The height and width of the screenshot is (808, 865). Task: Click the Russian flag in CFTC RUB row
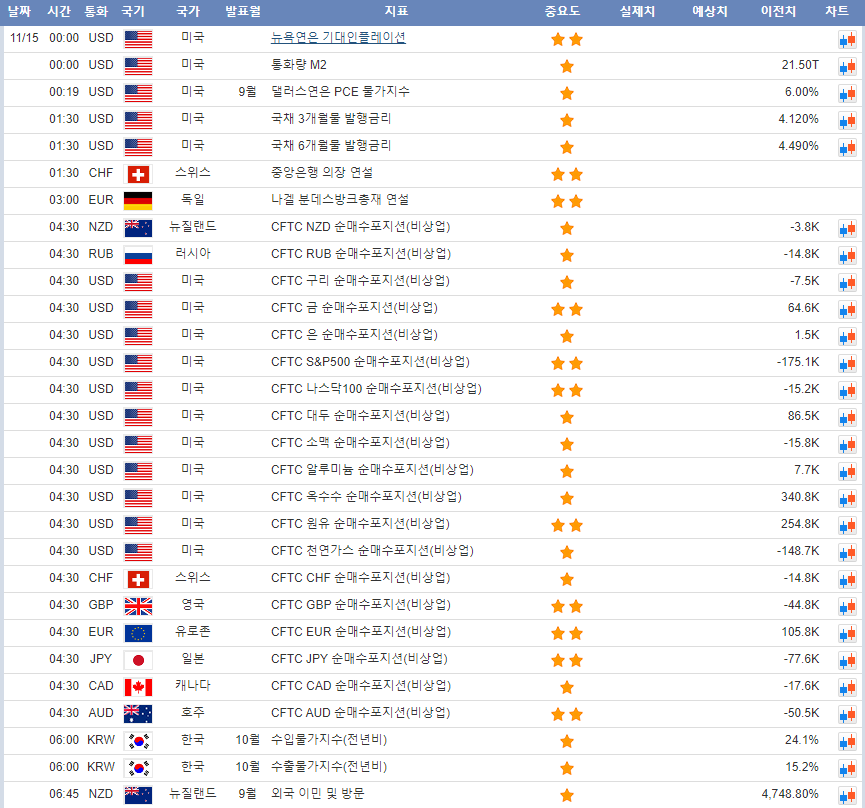click(x=138, y=255)
